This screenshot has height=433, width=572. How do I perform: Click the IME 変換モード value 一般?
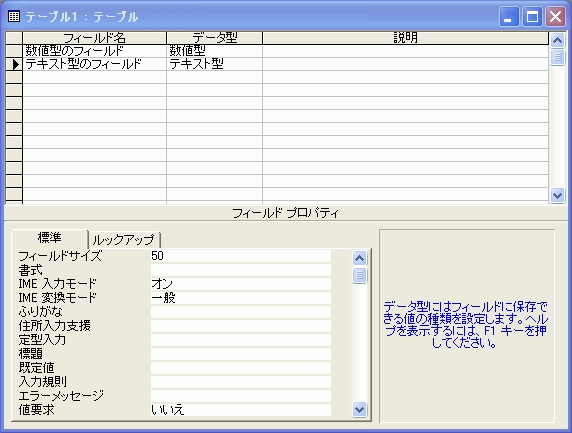click(x=241, y=298)
